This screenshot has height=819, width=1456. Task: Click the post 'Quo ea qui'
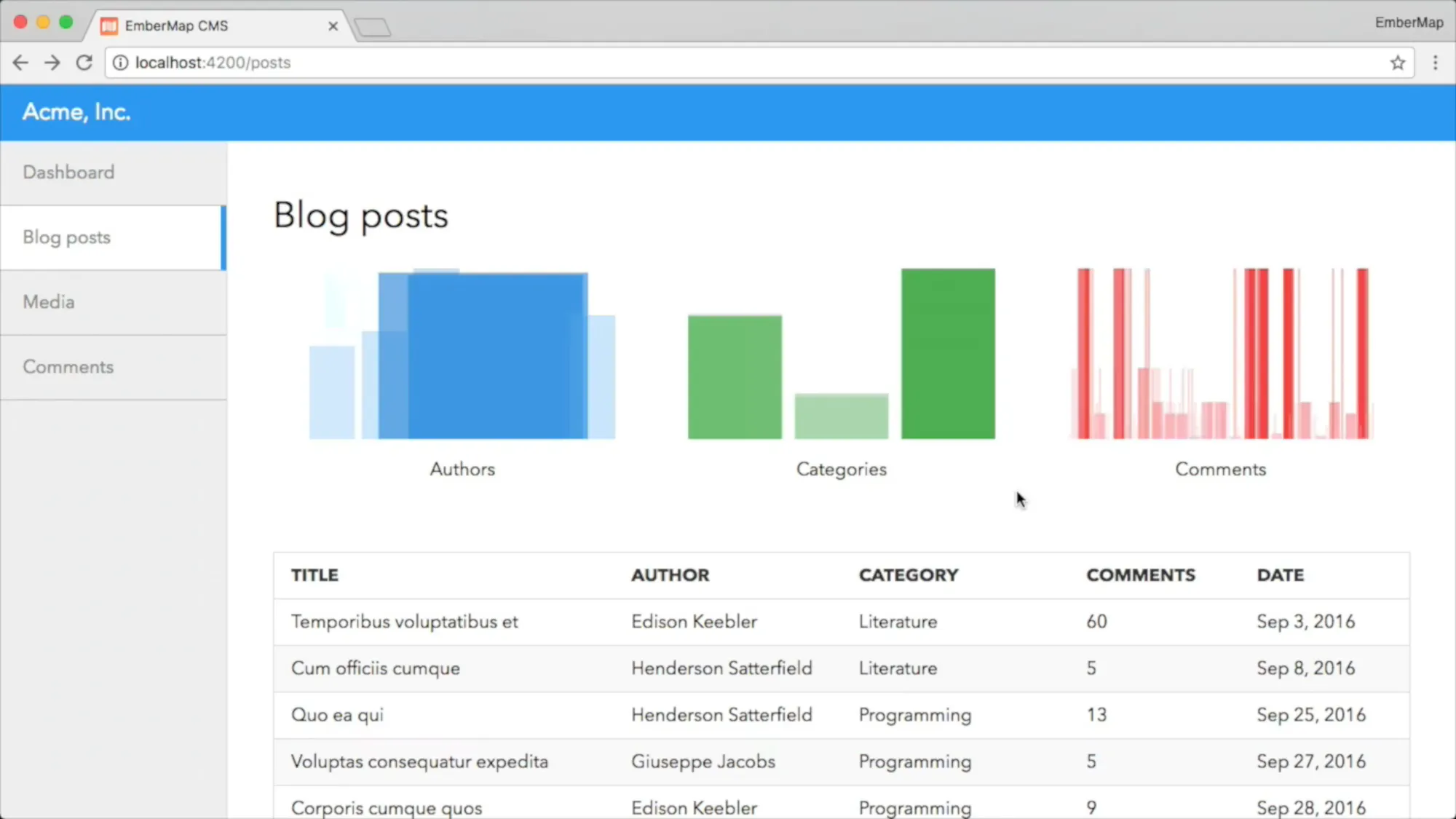coord(337,715)
